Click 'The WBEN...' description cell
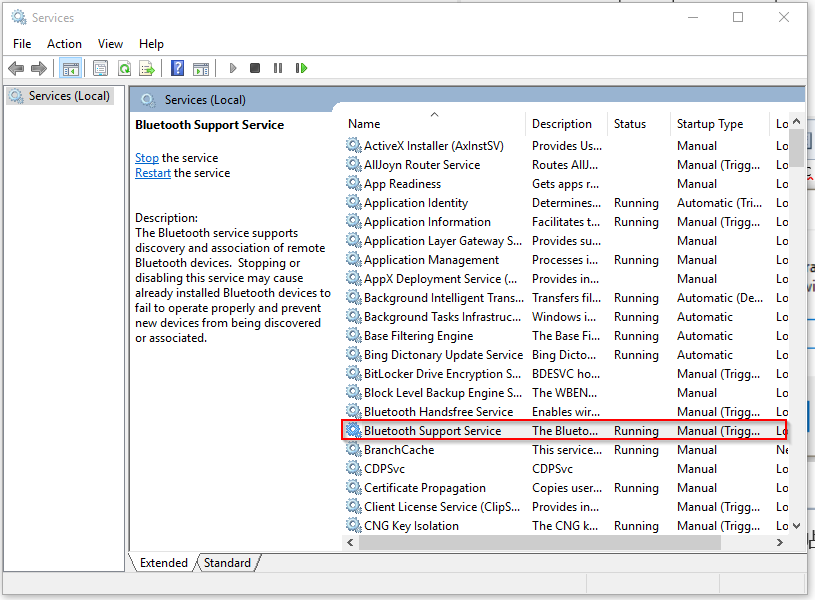 (564, 393)
